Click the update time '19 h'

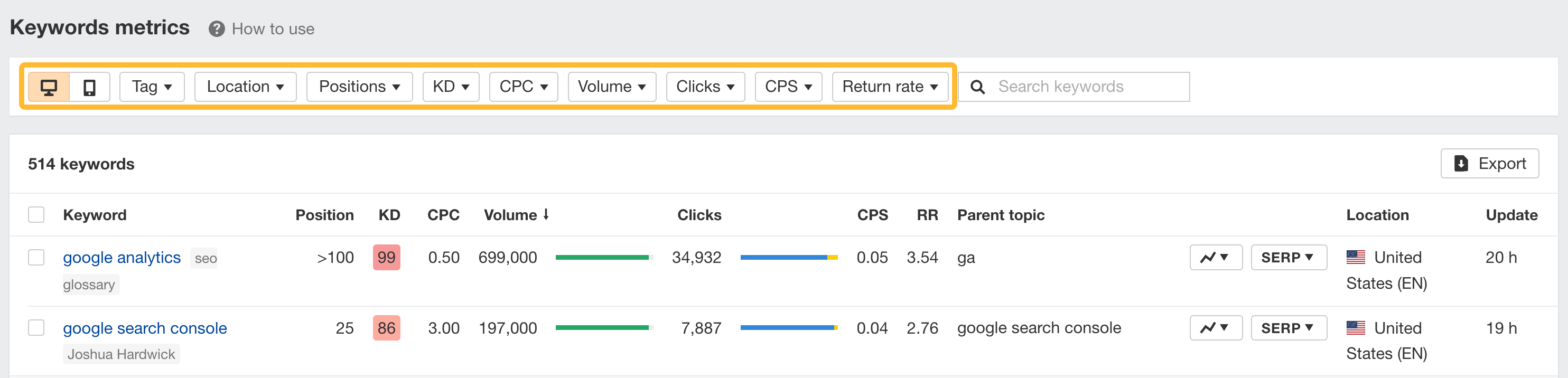tap(1501, 328)
